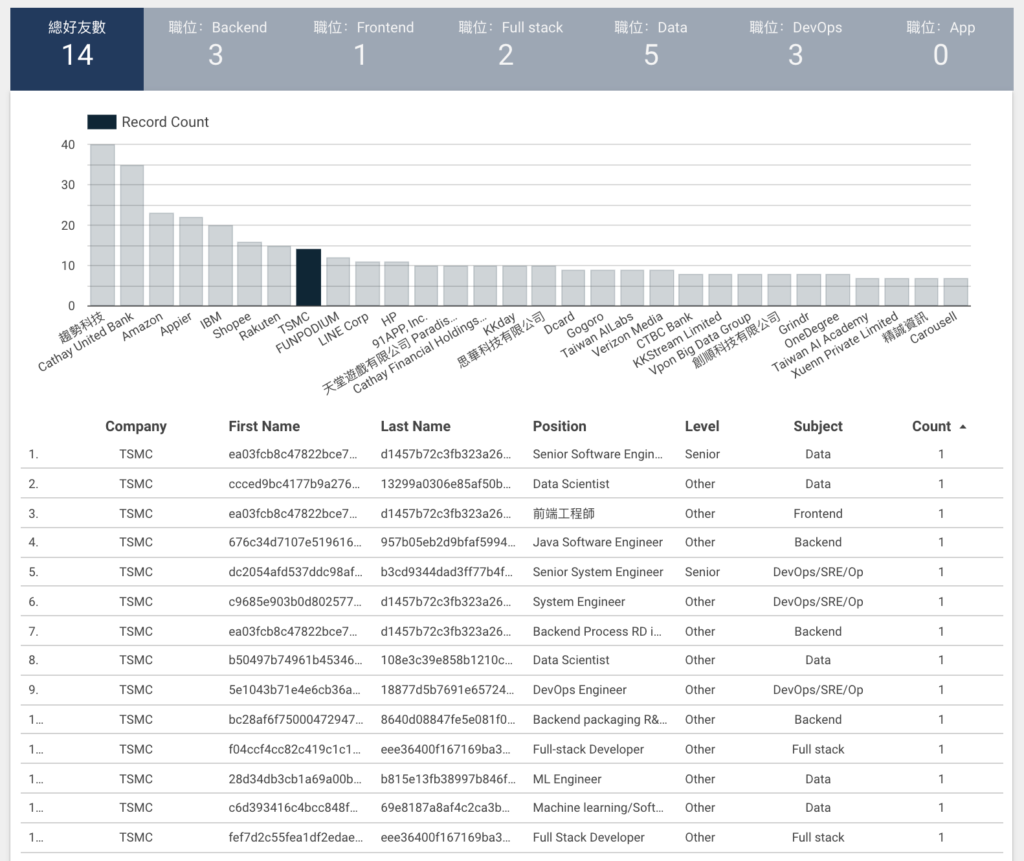Screen dimensions: 1024x861
Task: Click 'Senior Software Engin...' position cell
Action: click(598, 454)
